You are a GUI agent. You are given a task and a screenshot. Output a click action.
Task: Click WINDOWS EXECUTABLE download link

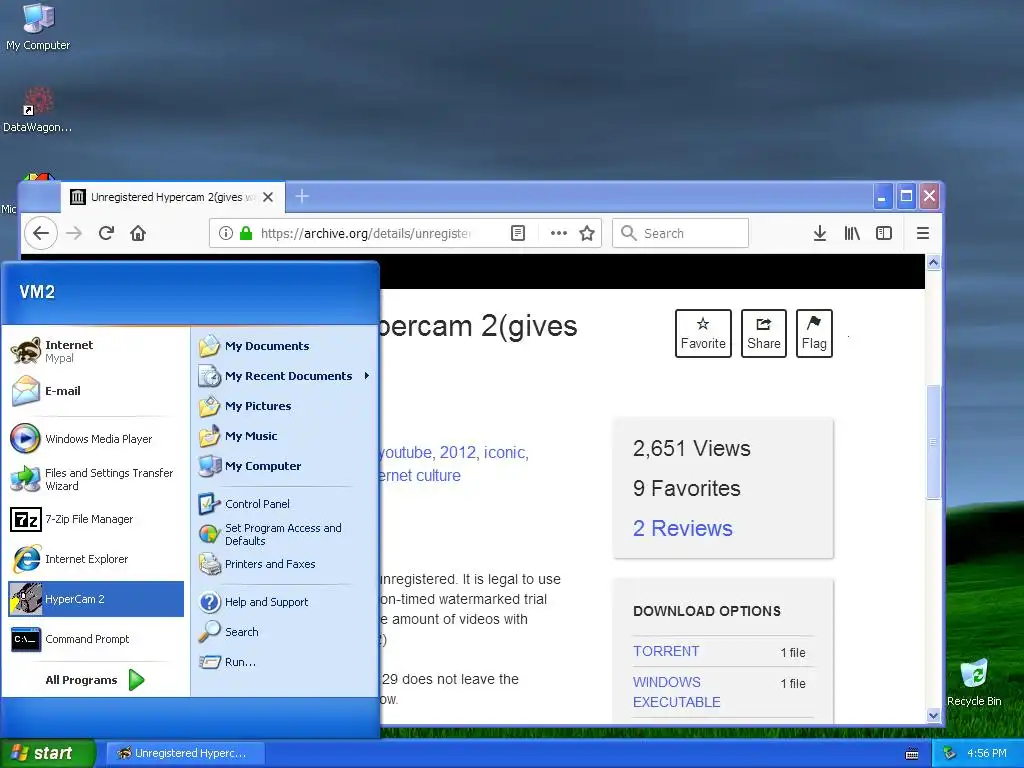[x=677, y=692]
